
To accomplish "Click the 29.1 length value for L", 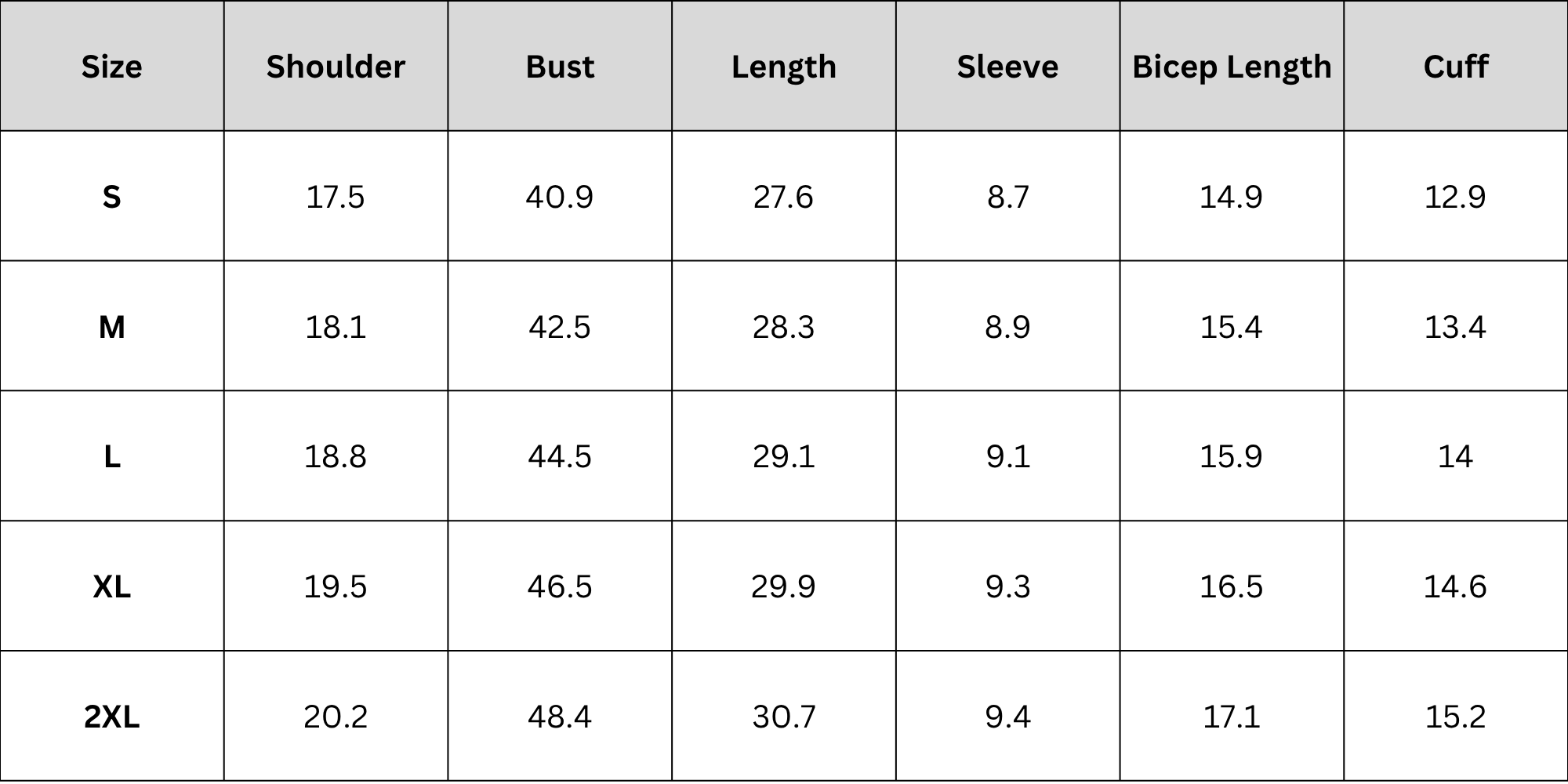I will (784, 456).
